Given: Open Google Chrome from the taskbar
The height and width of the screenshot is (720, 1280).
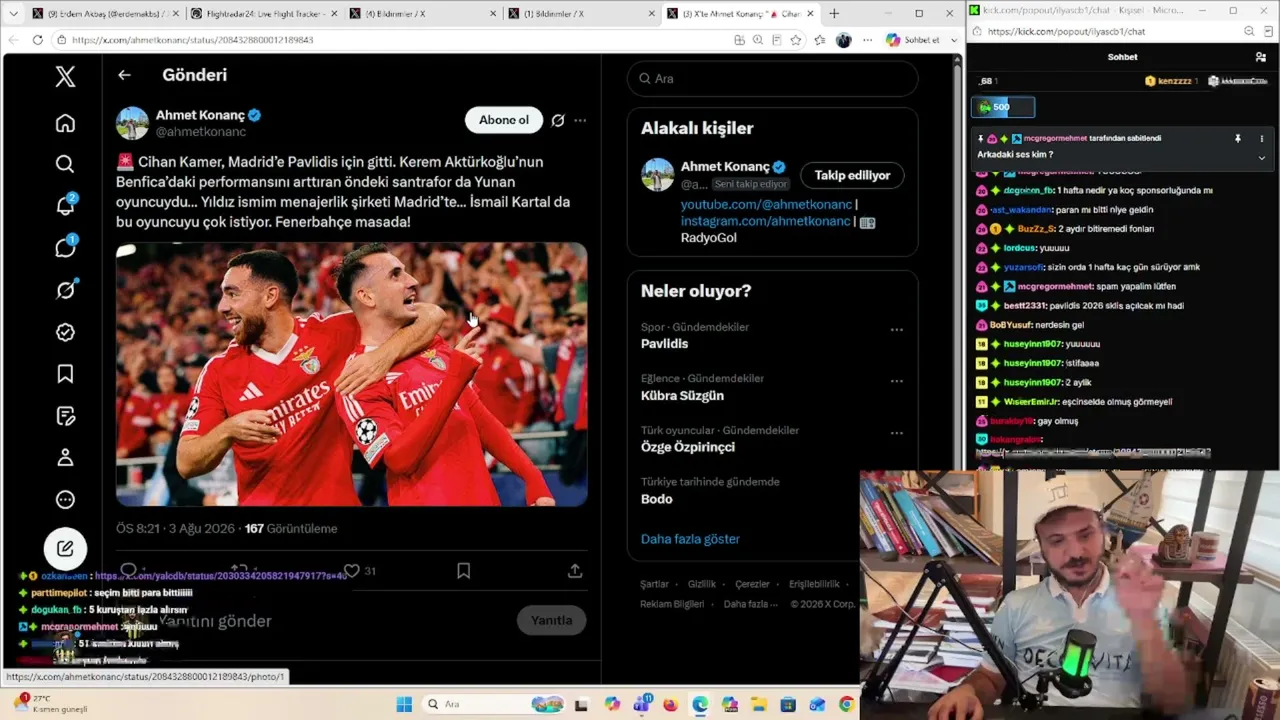Looking at the screenshot, I should click(x=847, y=704).
